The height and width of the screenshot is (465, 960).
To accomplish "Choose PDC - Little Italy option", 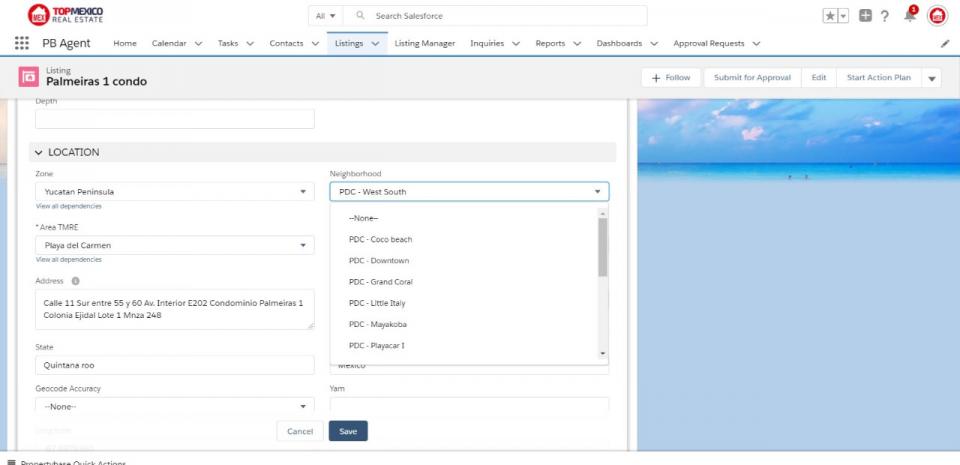I will point(377,303).
